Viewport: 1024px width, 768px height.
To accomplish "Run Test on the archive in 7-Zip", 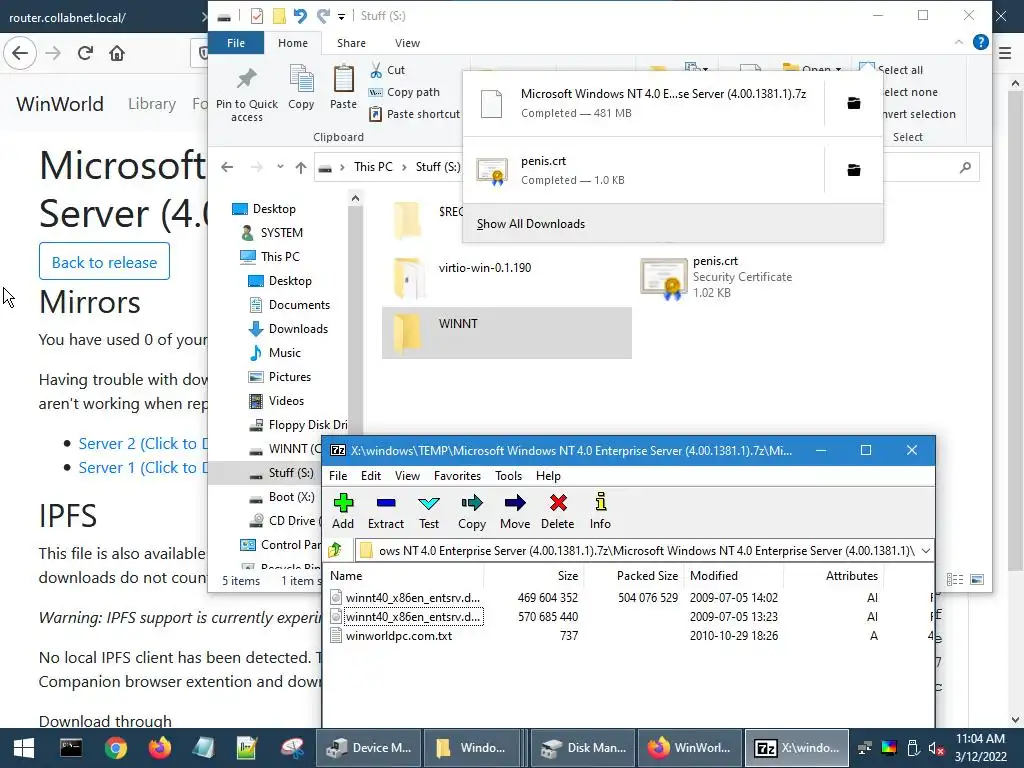I will point(429,511).
